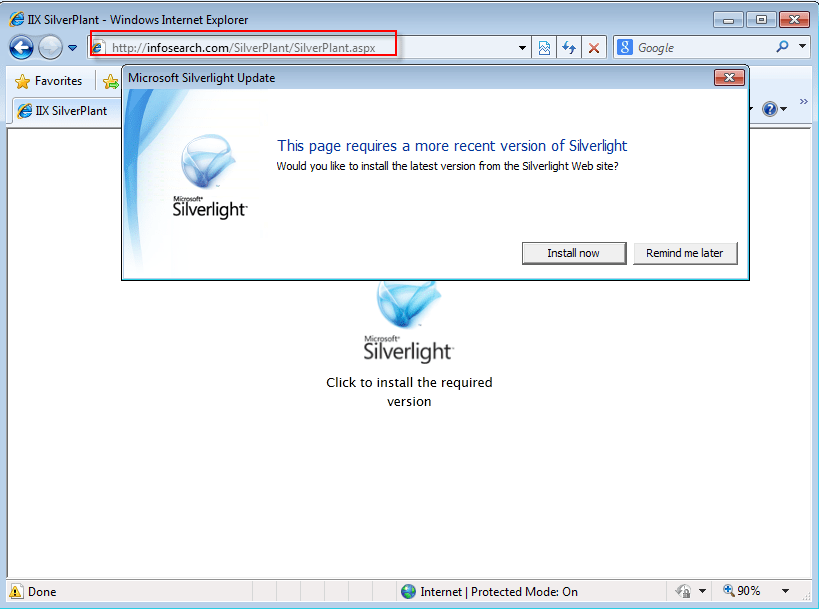The width and height of the screenshot is (819, 609).
Task: Click the Remind me later button
Action: pyautogui.click(x=685, y=253)
